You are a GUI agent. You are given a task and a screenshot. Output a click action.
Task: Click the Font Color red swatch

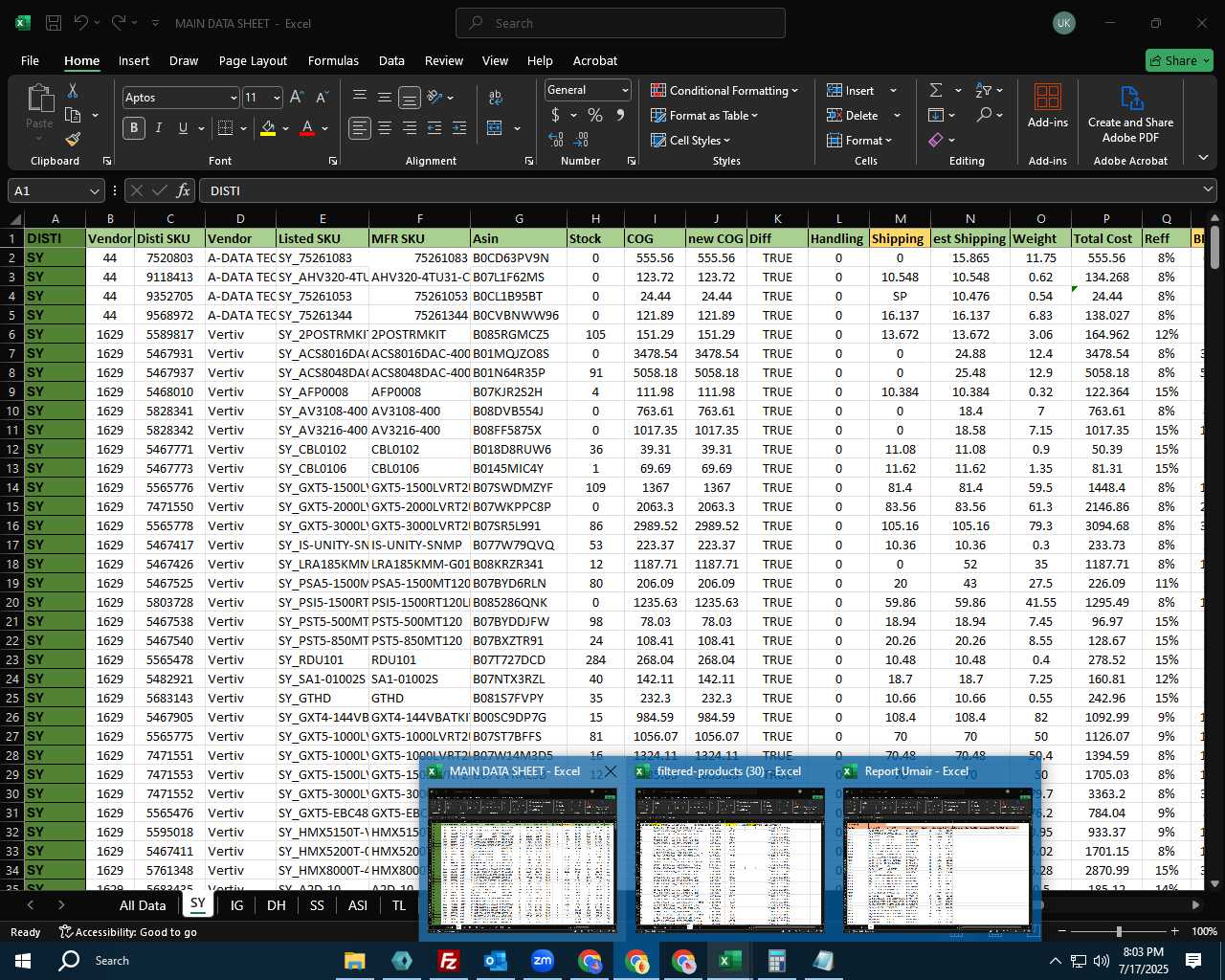point(307,128)
